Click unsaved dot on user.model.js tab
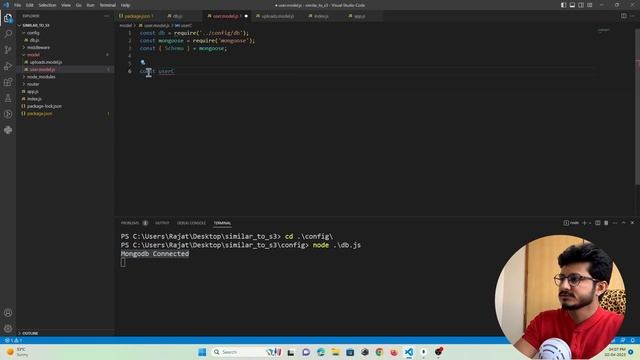 pos(246,16)
